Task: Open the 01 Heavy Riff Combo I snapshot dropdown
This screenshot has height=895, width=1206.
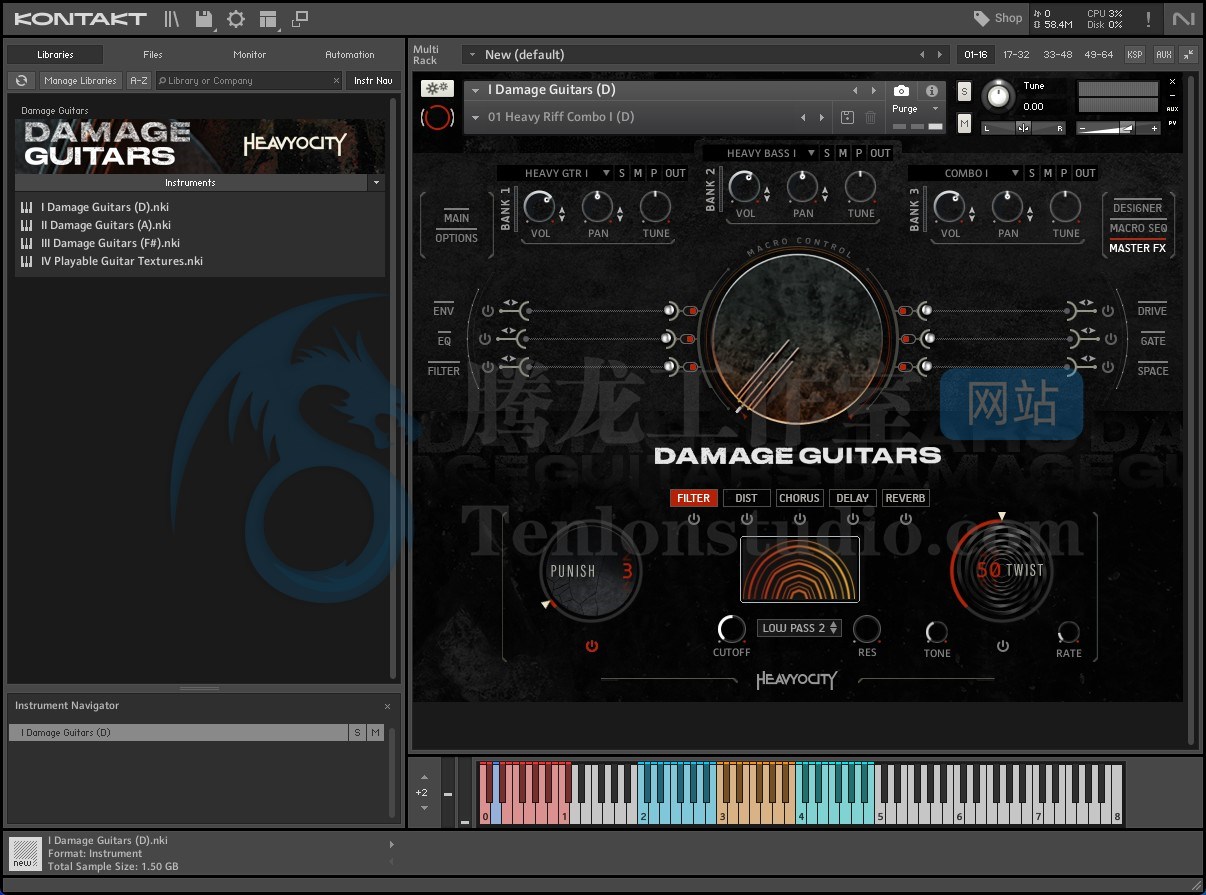Action: click(x=477, y=117)
